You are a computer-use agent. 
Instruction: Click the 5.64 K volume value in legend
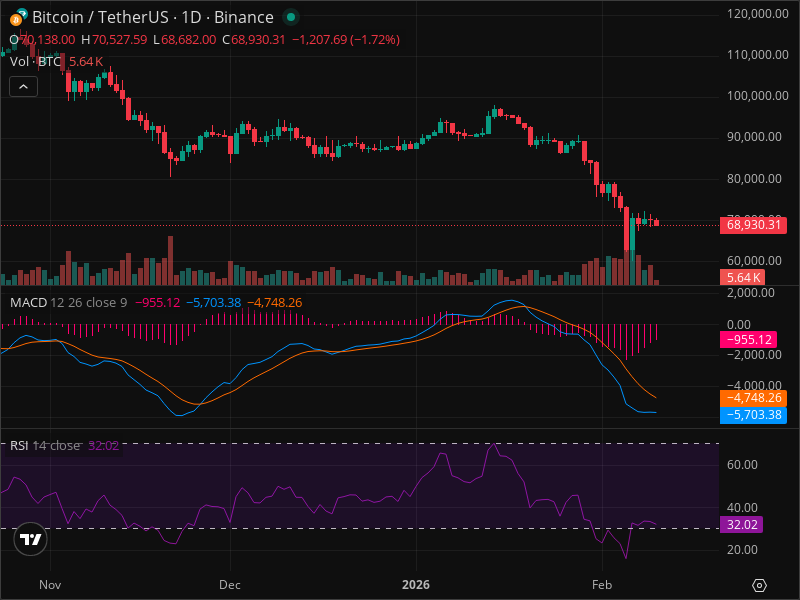click(86, 62)
